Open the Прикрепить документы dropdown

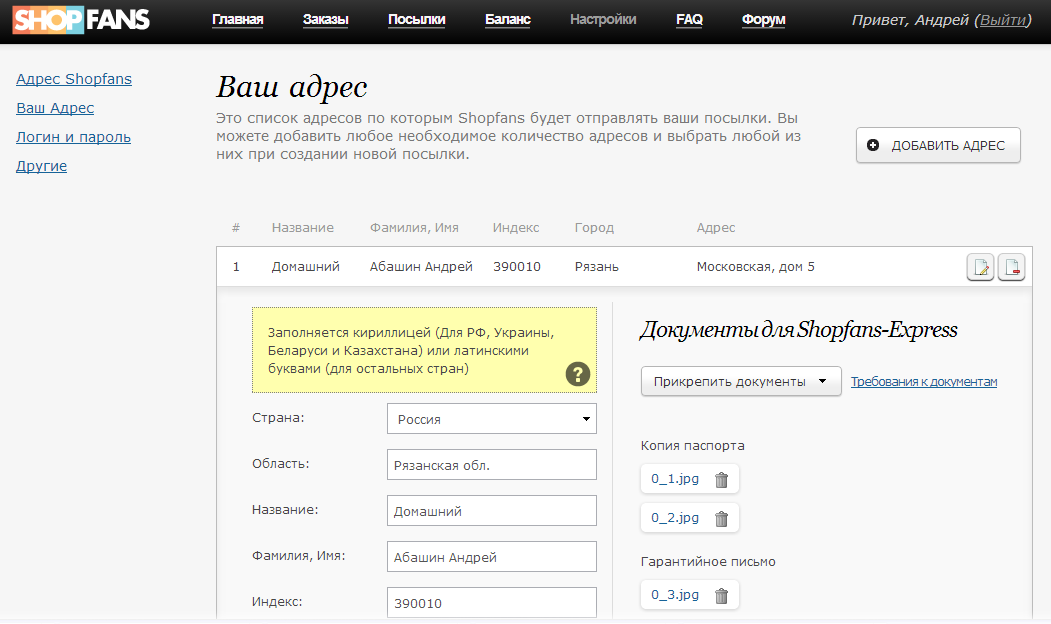tap(740, 381)
